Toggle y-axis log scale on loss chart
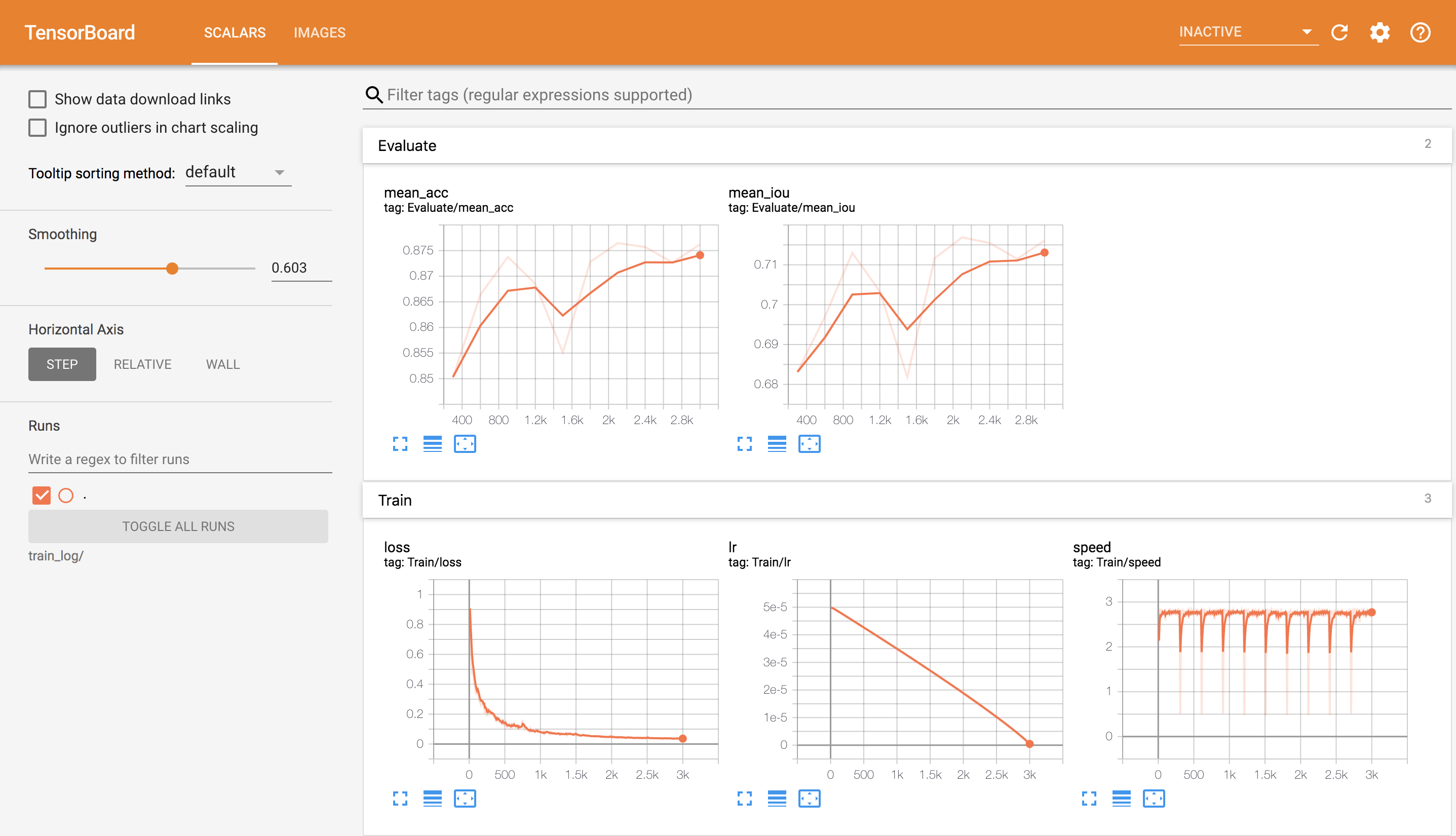 pyautogui.click(x=432, y=799)
